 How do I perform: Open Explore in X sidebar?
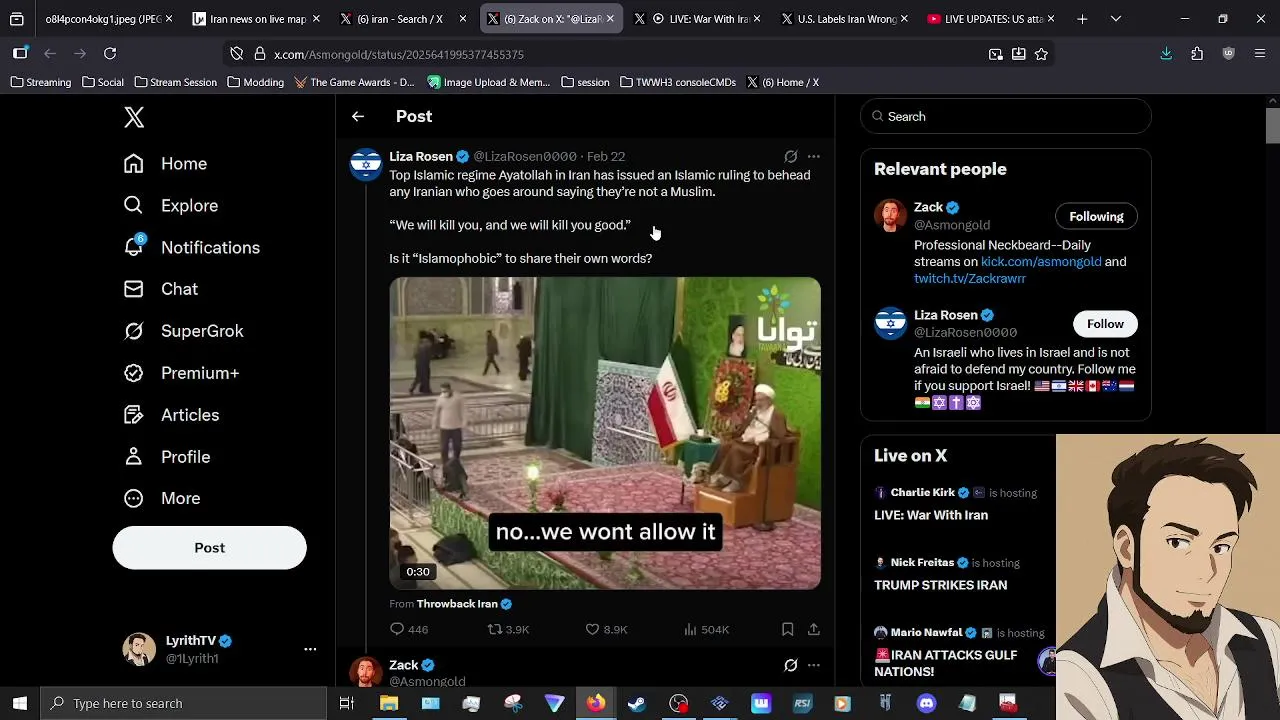pyautogui.click(x=170, y=206)
